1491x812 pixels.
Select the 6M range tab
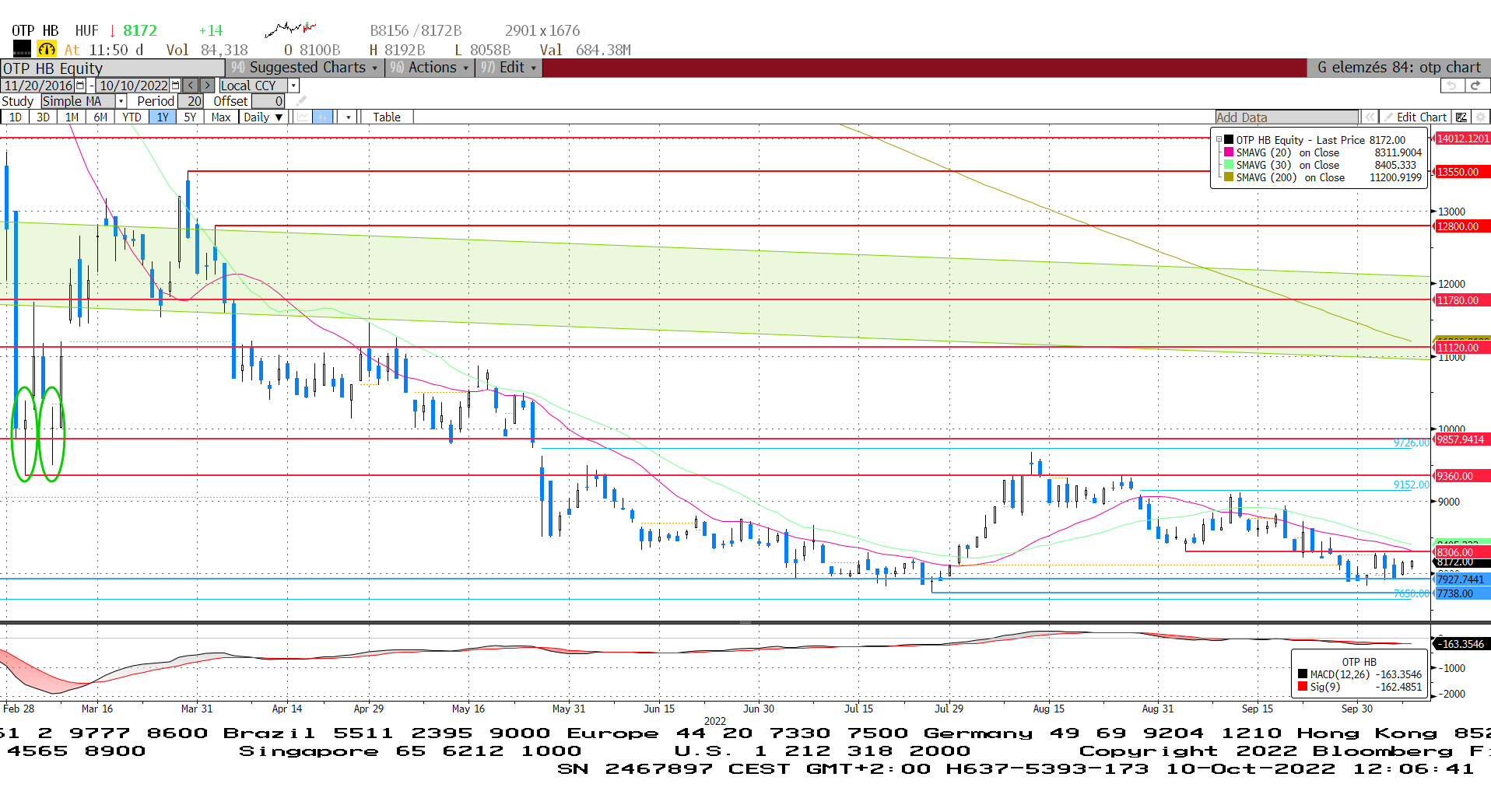(x=100, y=117)
